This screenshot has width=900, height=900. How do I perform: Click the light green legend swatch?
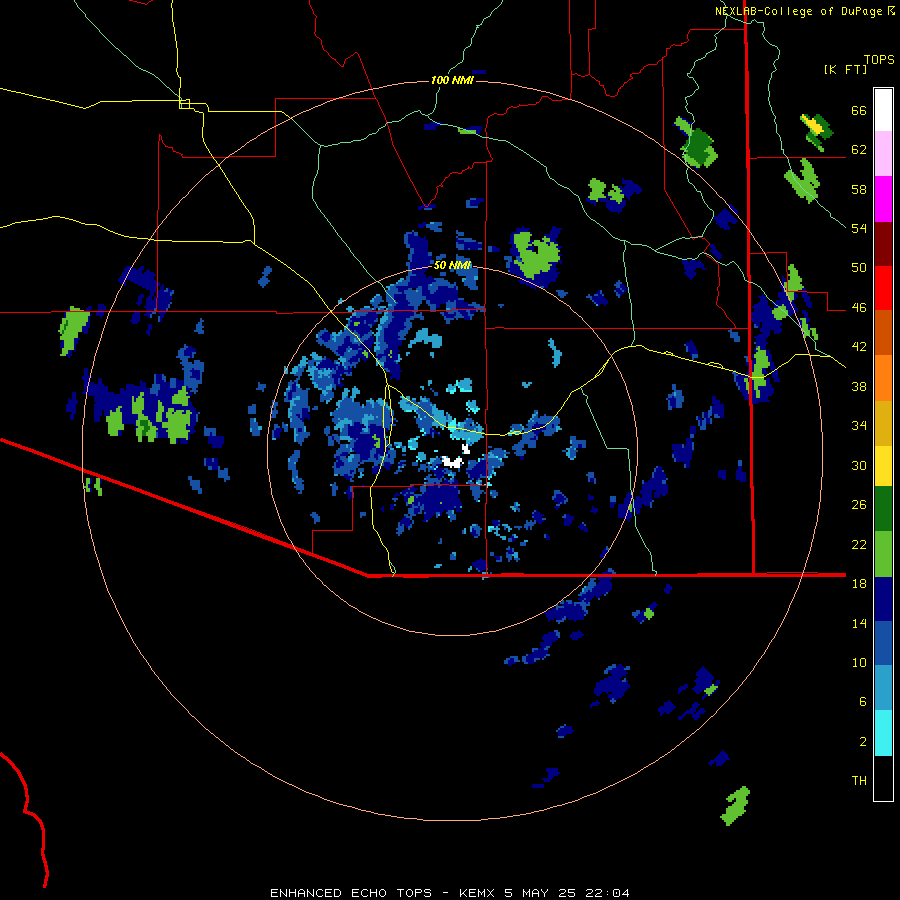click(x=883, y=554)
